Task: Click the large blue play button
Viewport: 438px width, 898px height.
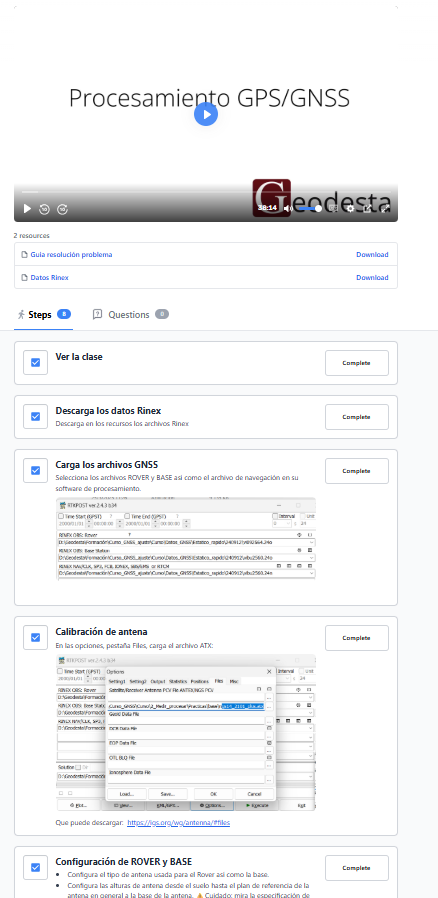Action: click(x=206, y=114)
